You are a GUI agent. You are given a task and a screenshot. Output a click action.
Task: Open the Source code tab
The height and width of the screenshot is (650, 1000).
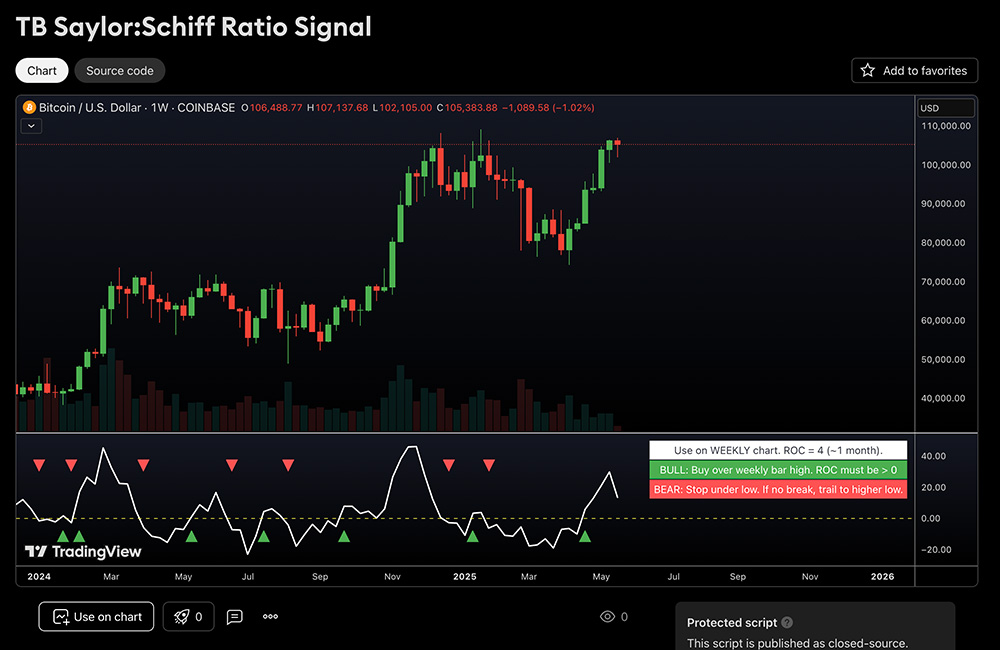(120, 71)
